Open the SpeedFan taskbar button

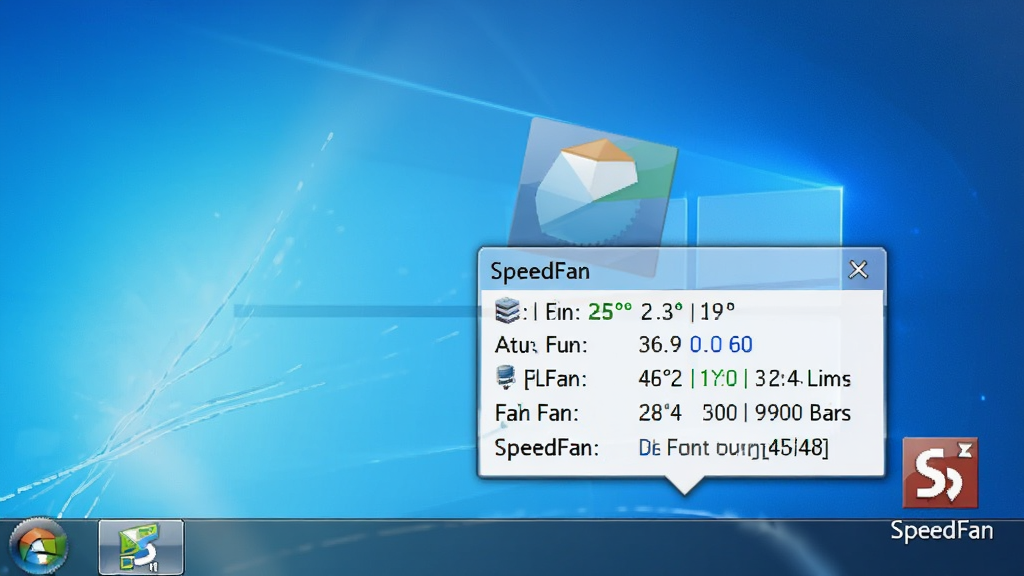click(x=141, y=547)
